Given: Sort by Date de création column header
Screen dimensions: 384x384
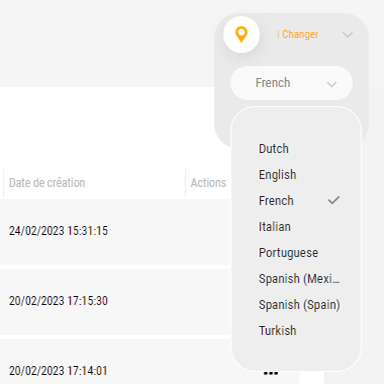Looking at the screenshot, I should click(47, 183).
